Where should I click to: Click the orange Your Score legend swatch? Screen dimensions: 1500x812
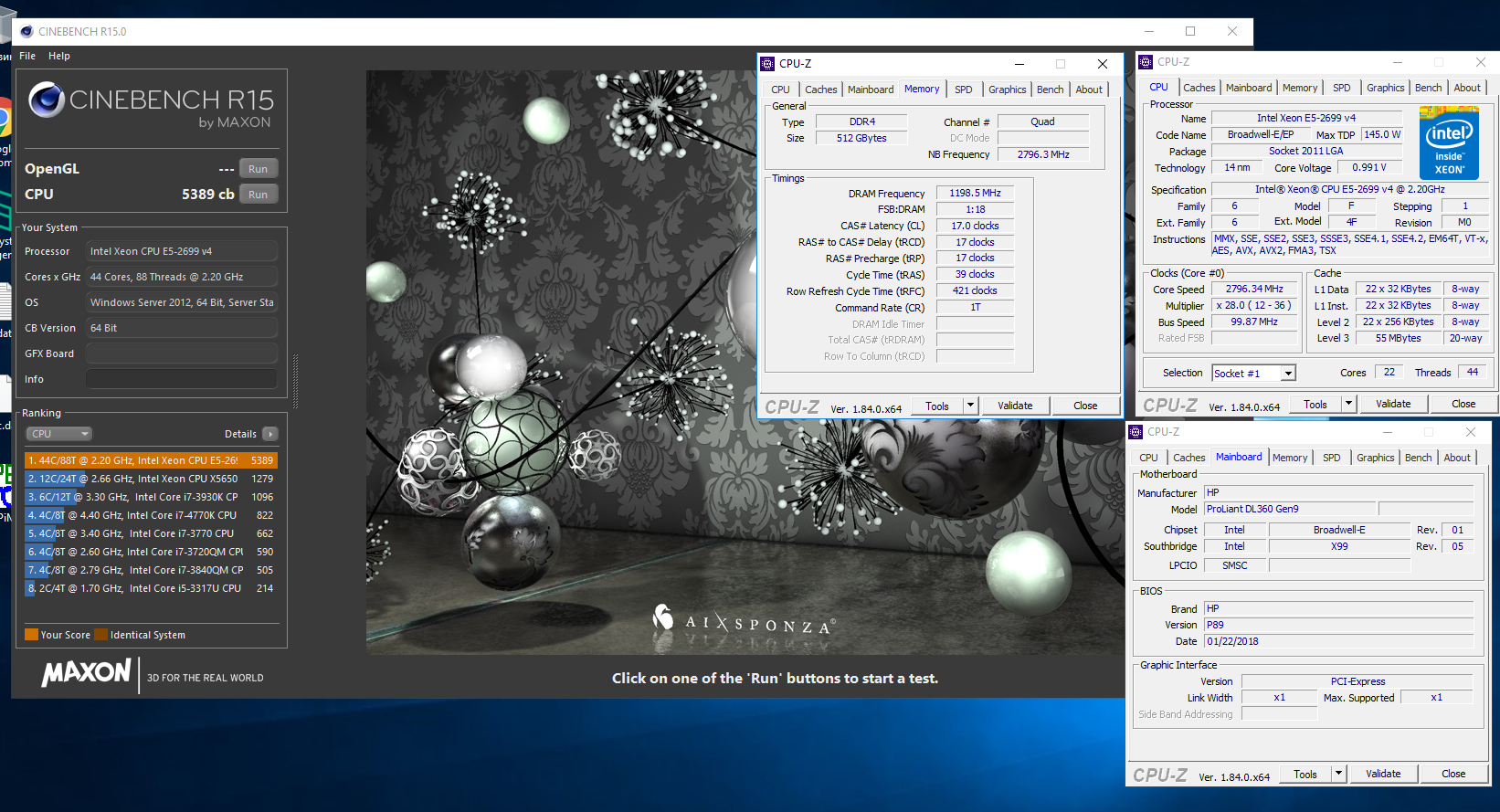pos(32,635)
